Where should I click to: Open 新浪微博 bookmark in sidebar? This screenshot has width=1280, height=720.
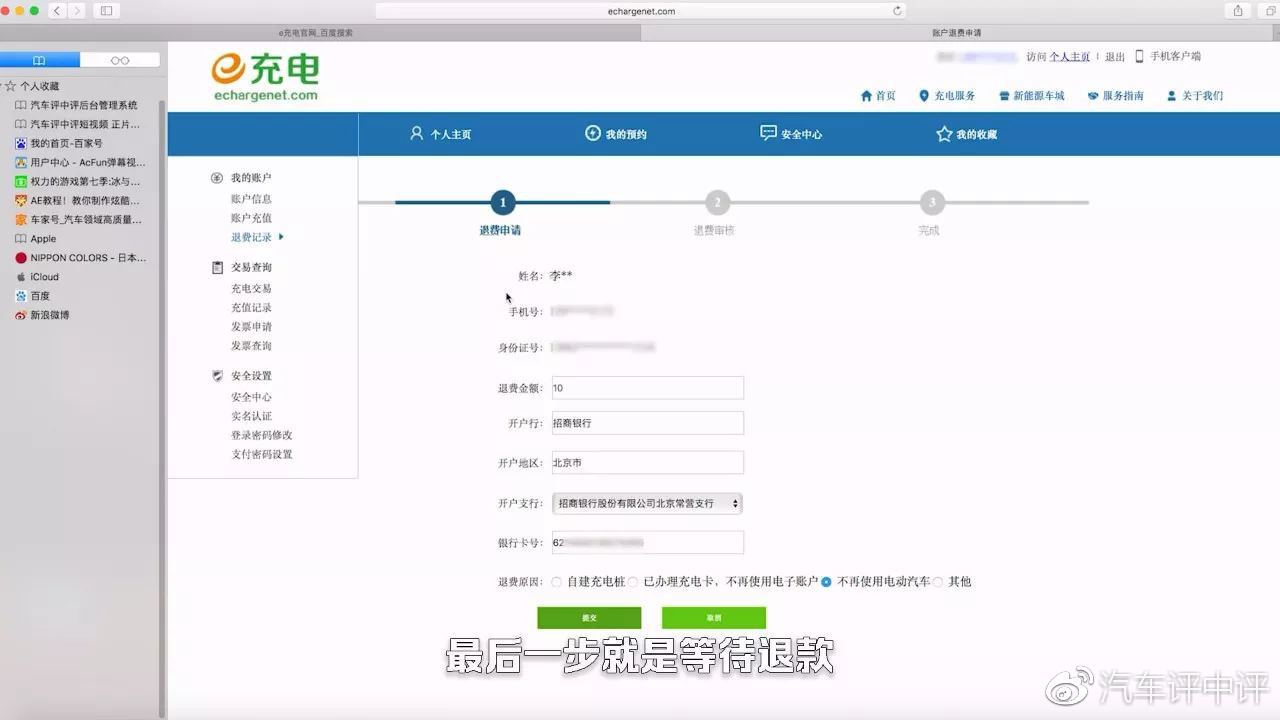tap(49, 315)
